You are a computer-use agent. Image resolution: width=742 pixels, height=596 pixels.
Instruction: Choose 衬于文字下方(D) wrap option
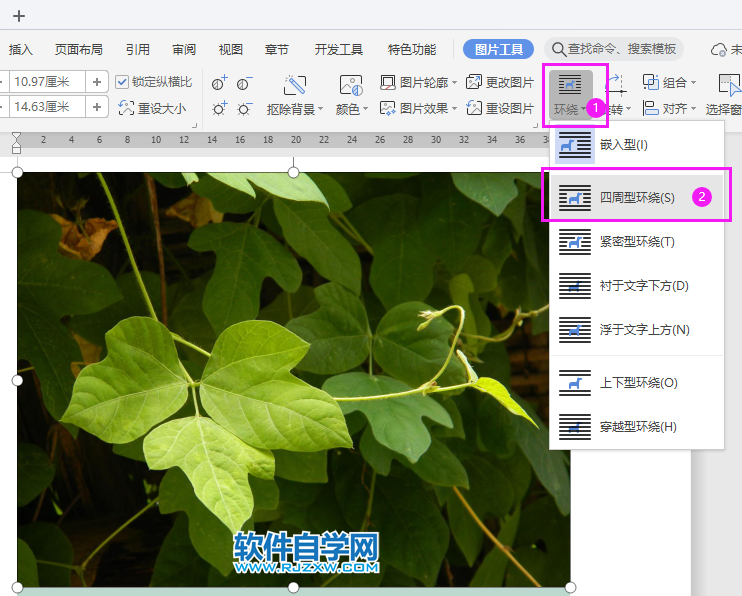coord(637,286)
